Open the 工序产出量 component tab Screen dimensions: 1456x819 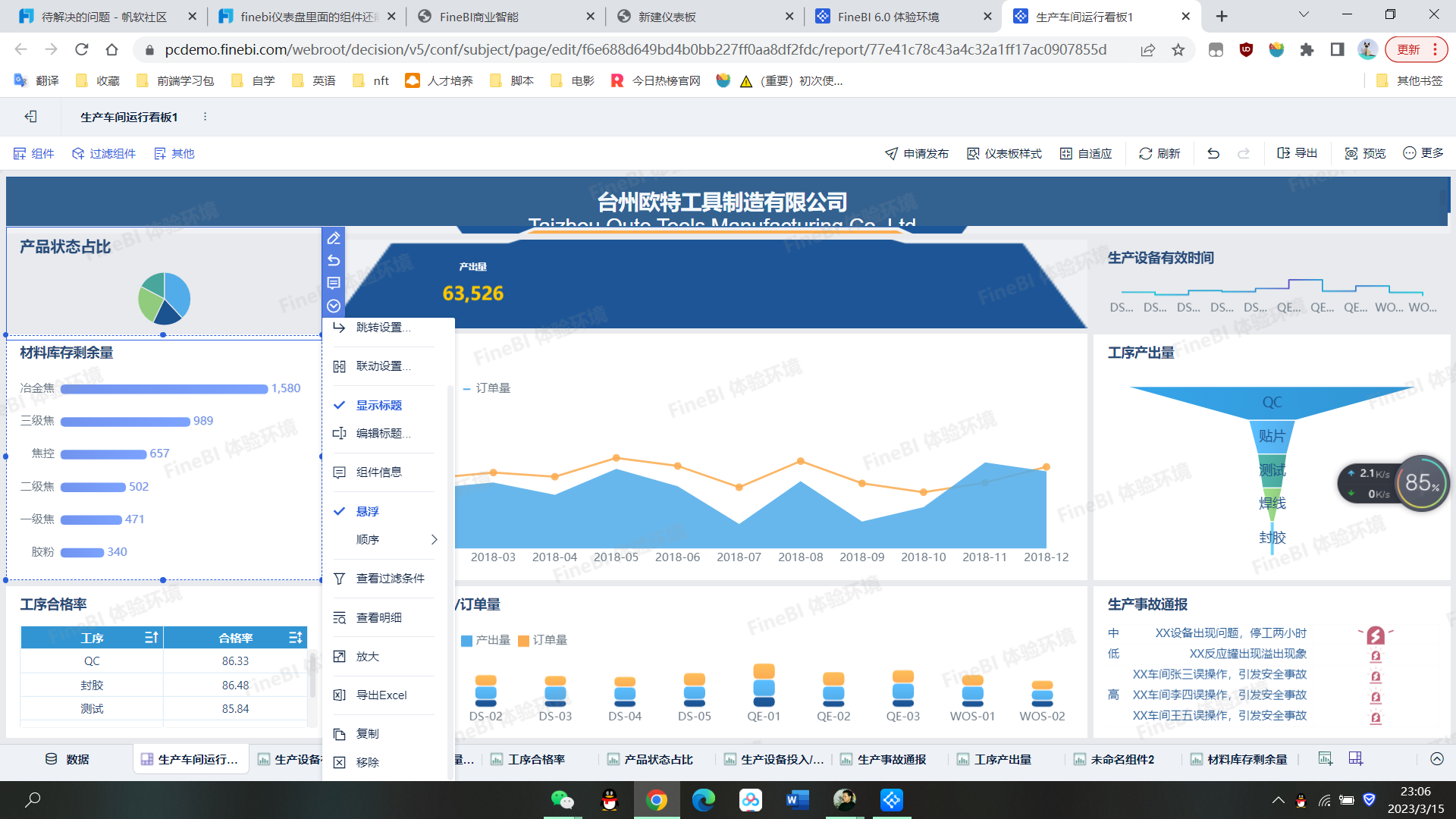994,759
